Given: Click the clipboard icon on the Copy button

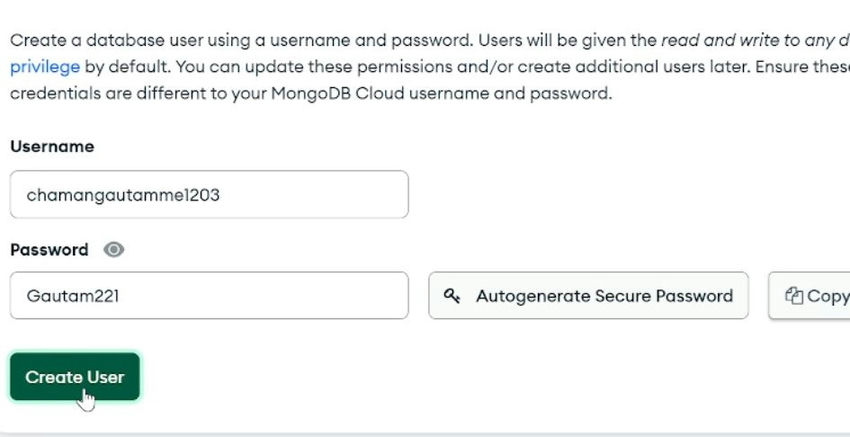Looking at the screenshot, I should 794,296.
